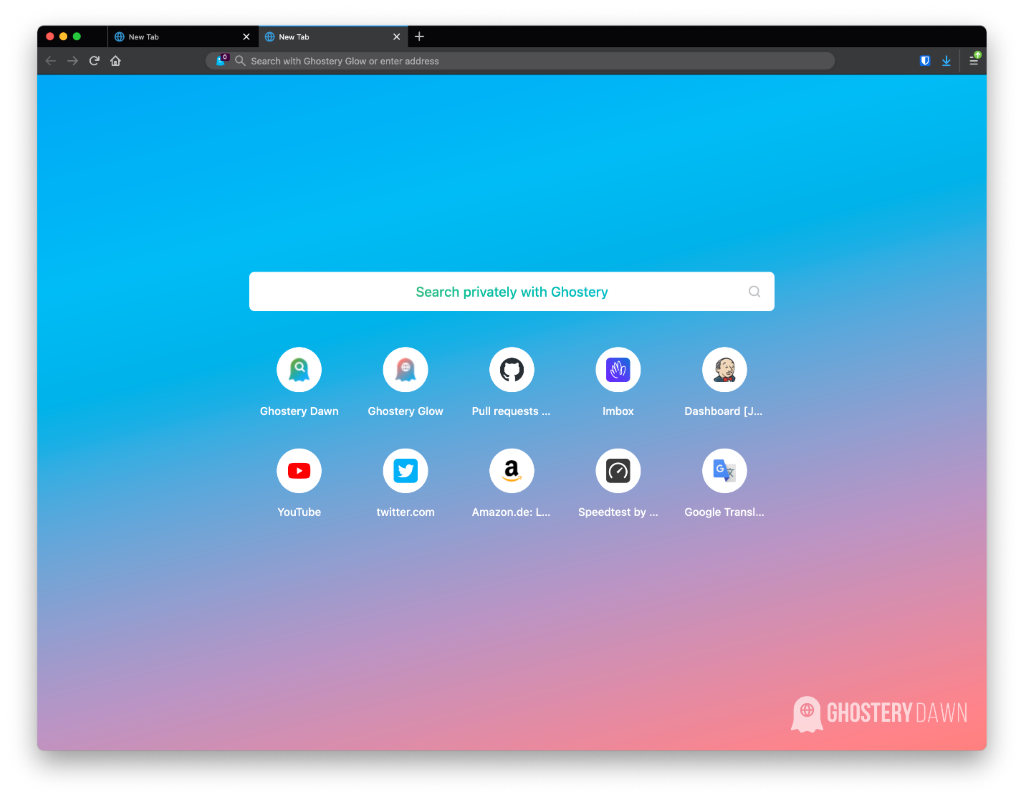Open the downloads panel

[x=946, y=61]
